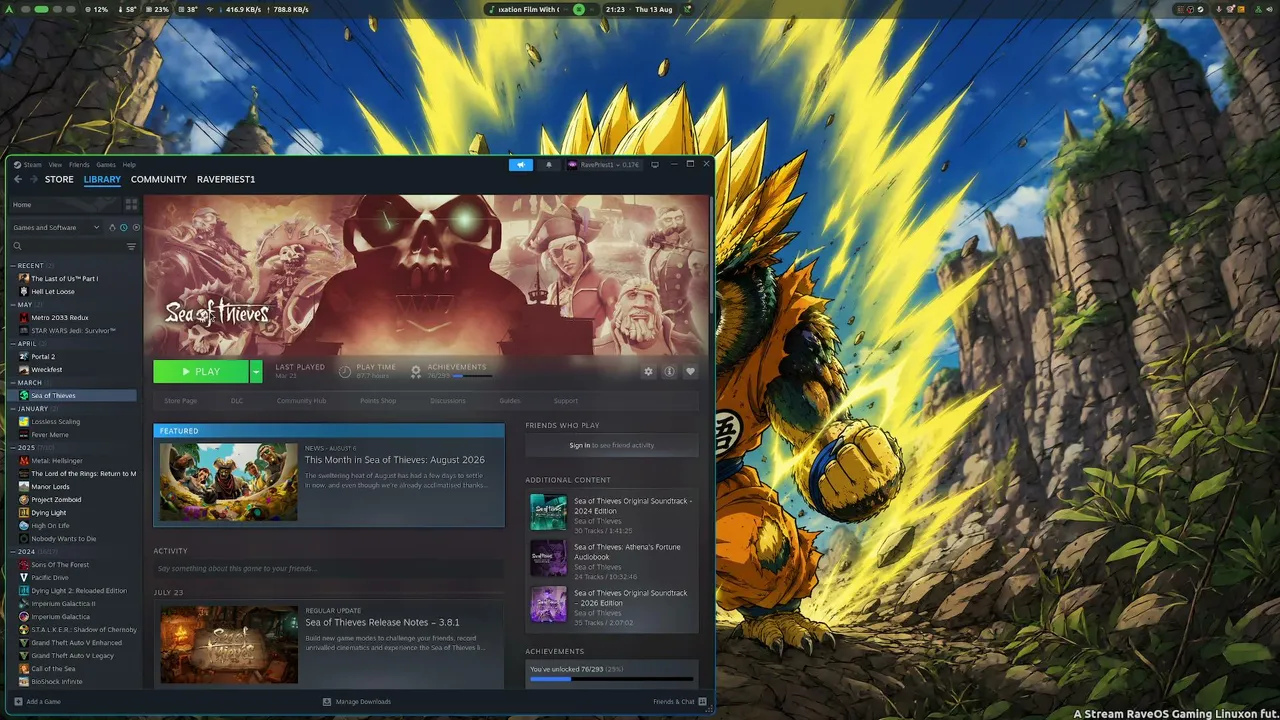Image resolution: width=1280 pixels, height=720 pixels.
Task: Click the Pacific Drive game icon
Action: [24, 578]
